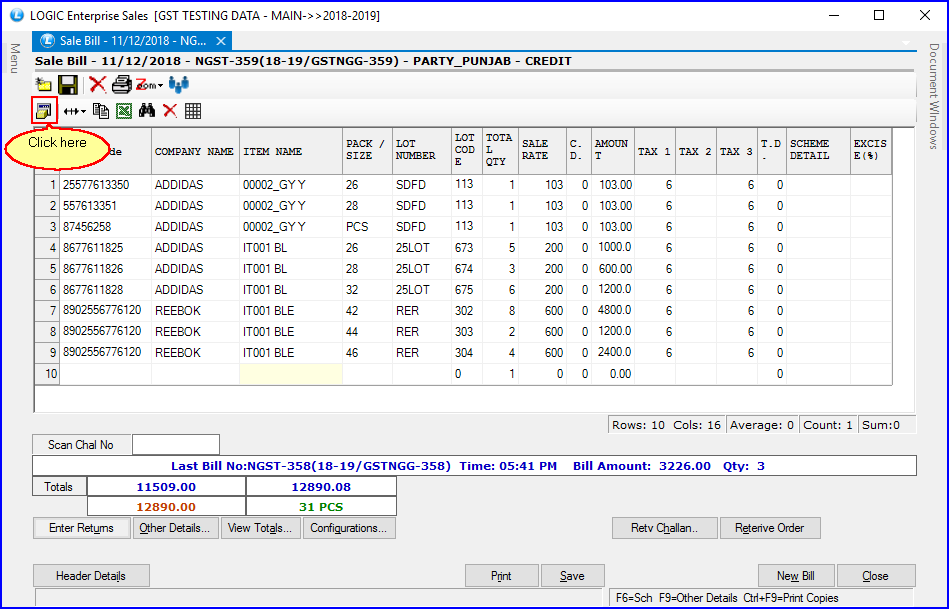Open Other Details dialog

175,528
